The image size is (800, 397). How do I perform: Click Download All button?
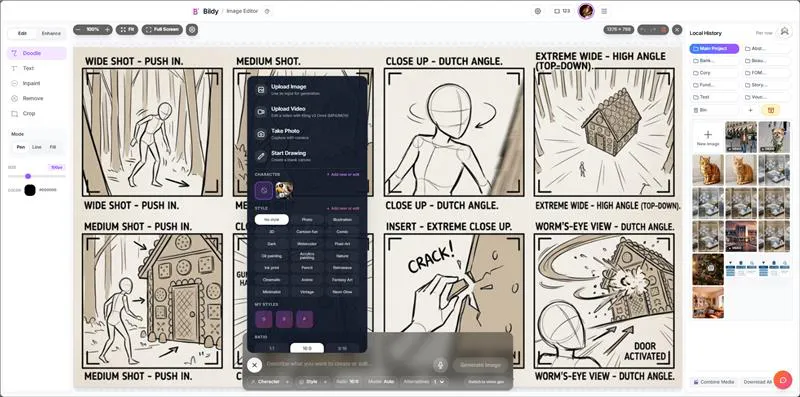pyautogui.click(x=757, y=382)
